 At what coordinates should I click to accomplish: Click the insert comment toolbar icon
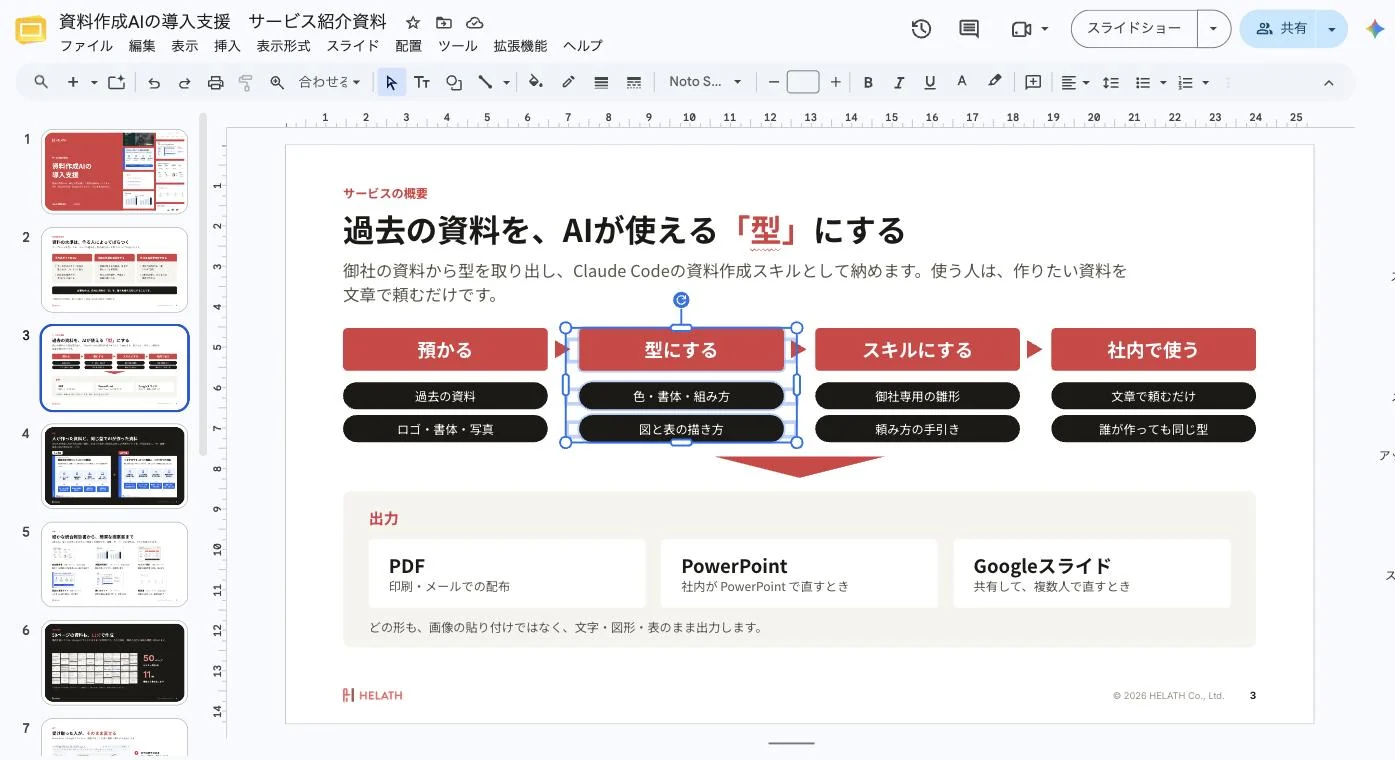click(1033, 82)
